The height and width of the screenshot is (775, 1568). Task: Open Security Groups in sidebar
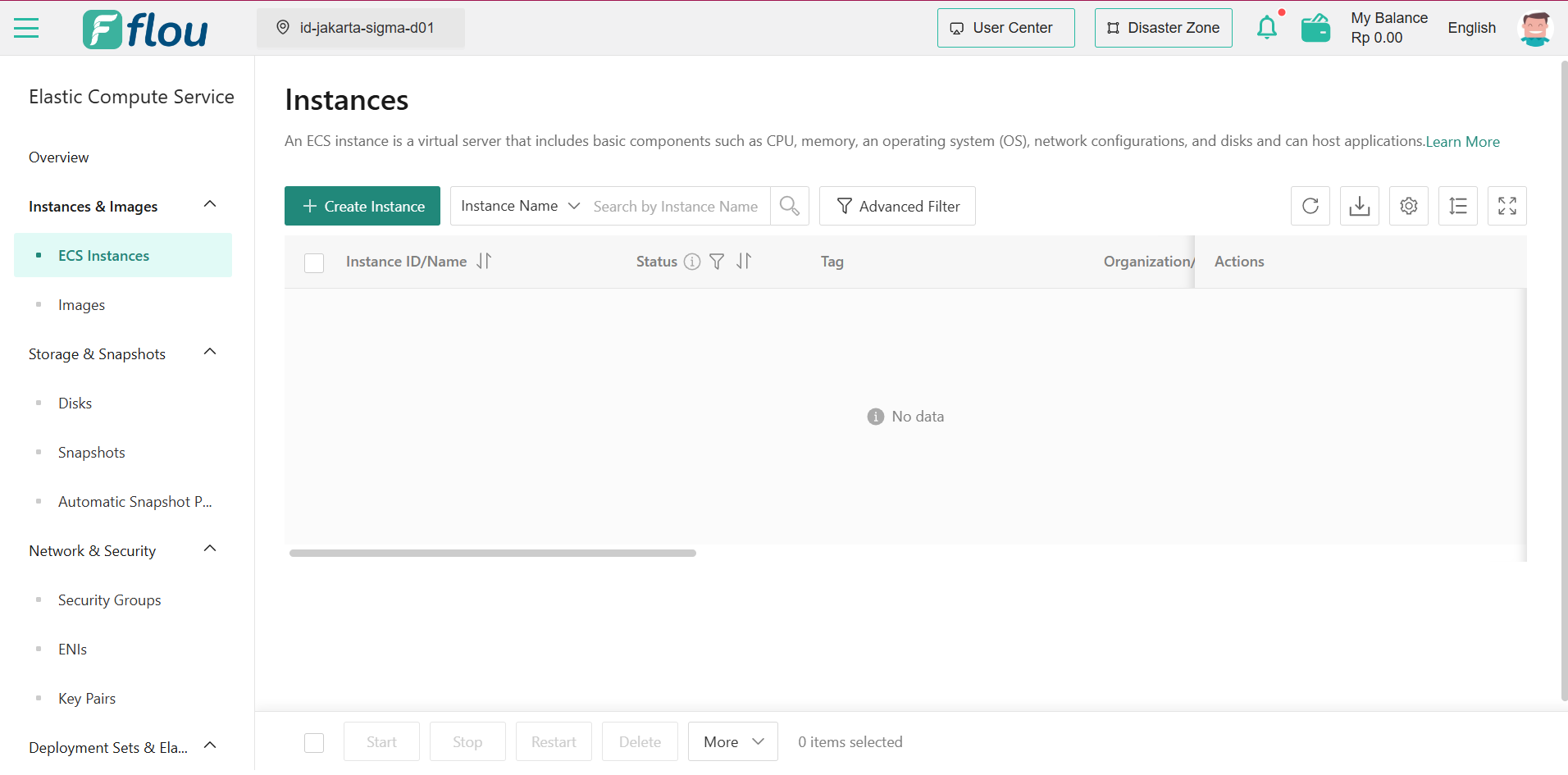point(110,600)
